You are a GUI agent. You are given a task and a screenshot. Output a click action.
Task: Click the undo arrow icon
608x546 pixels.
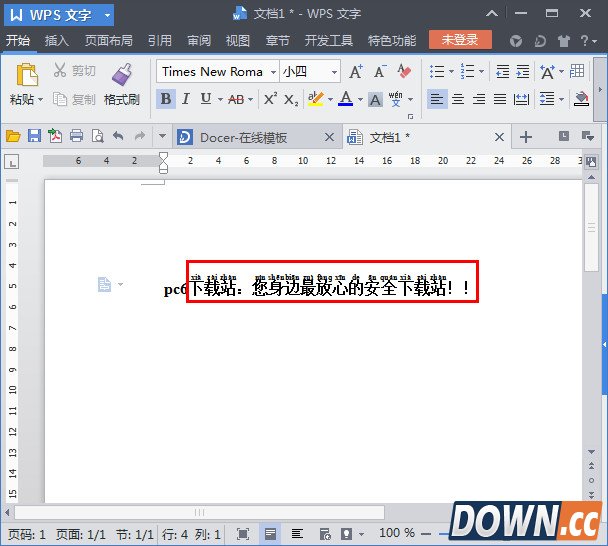(118, 137)
